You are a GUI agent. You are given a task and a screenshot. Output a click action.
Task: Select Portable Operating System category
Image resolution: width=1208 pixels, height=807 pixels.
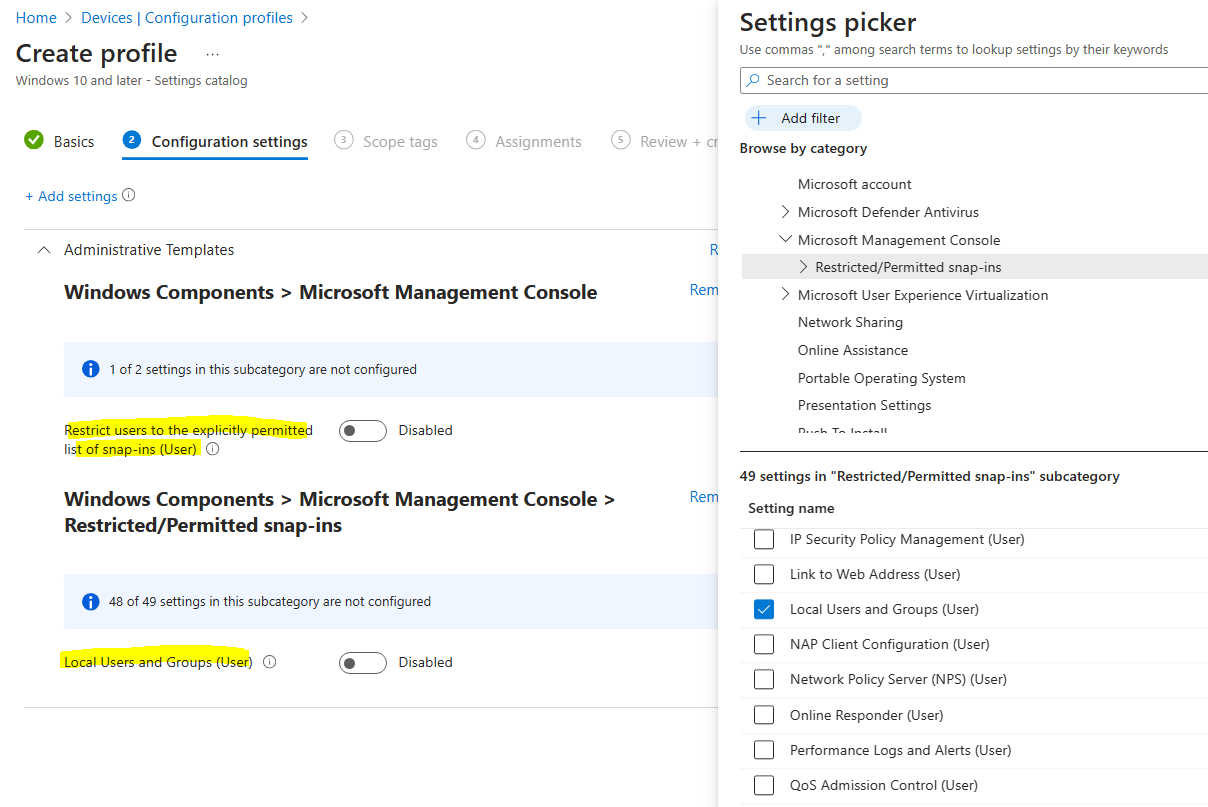[x=882, y=378]
